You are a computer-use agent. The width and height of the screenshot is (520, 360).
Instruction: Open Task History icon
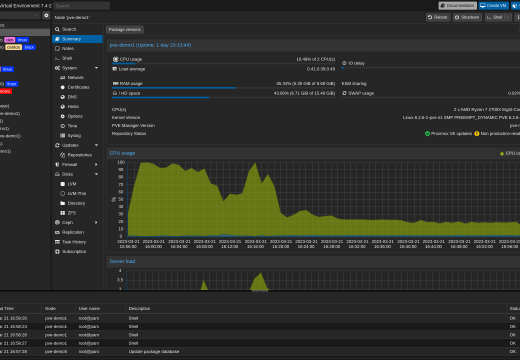click(x=57, y=242)
